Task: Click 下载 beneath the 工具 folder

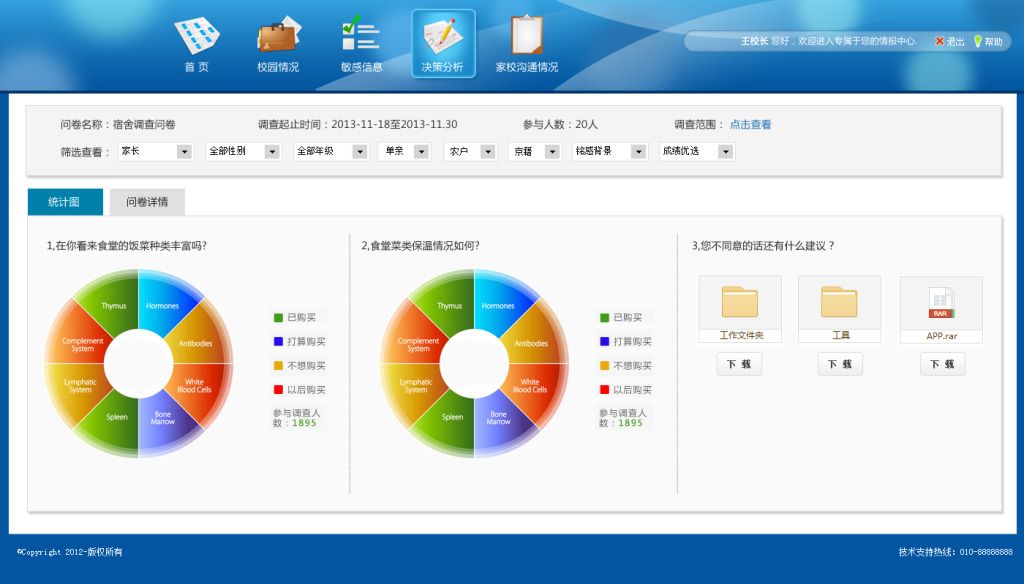Action: pyautogui.click(x=839, y=364)
